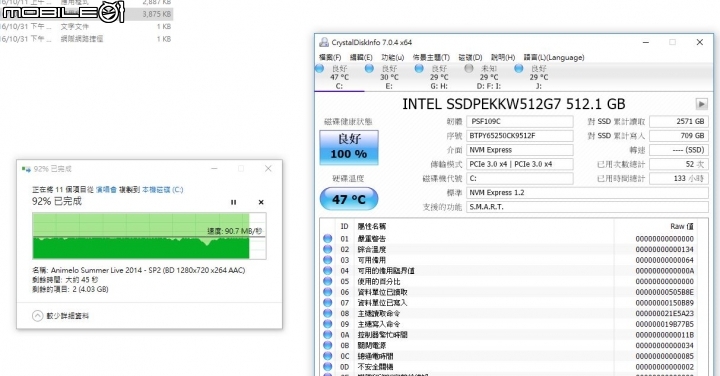
Task: Click the copy speed graph progress area
Action: coord(149,236)
